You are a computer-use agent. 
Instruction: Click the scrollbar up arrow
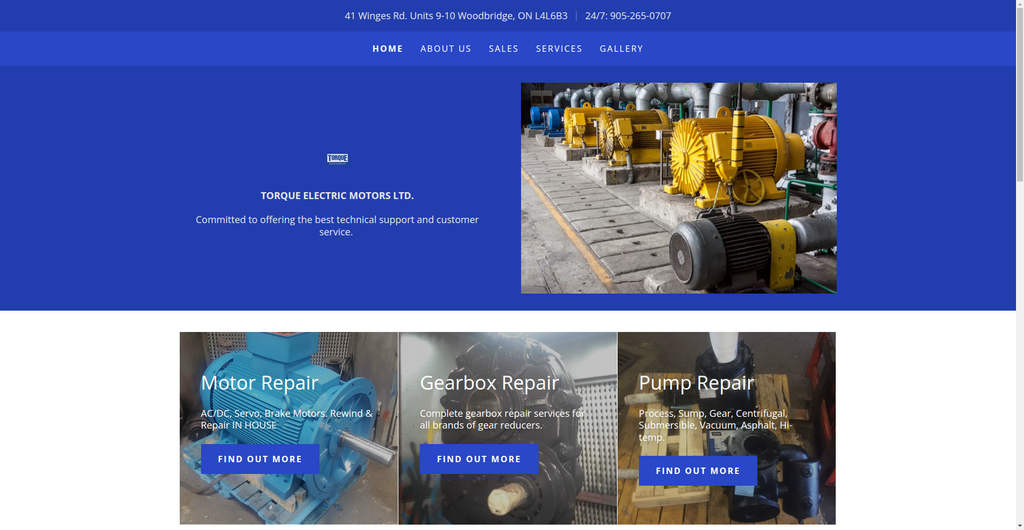[x=1019, y=4]
